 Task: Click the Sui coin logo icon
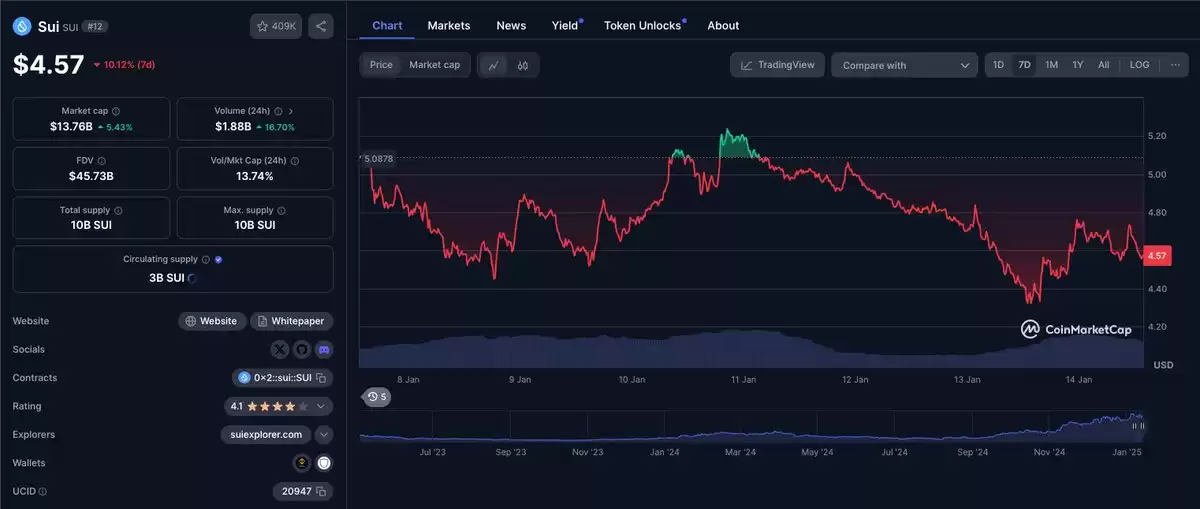click(x=22, y=27)
